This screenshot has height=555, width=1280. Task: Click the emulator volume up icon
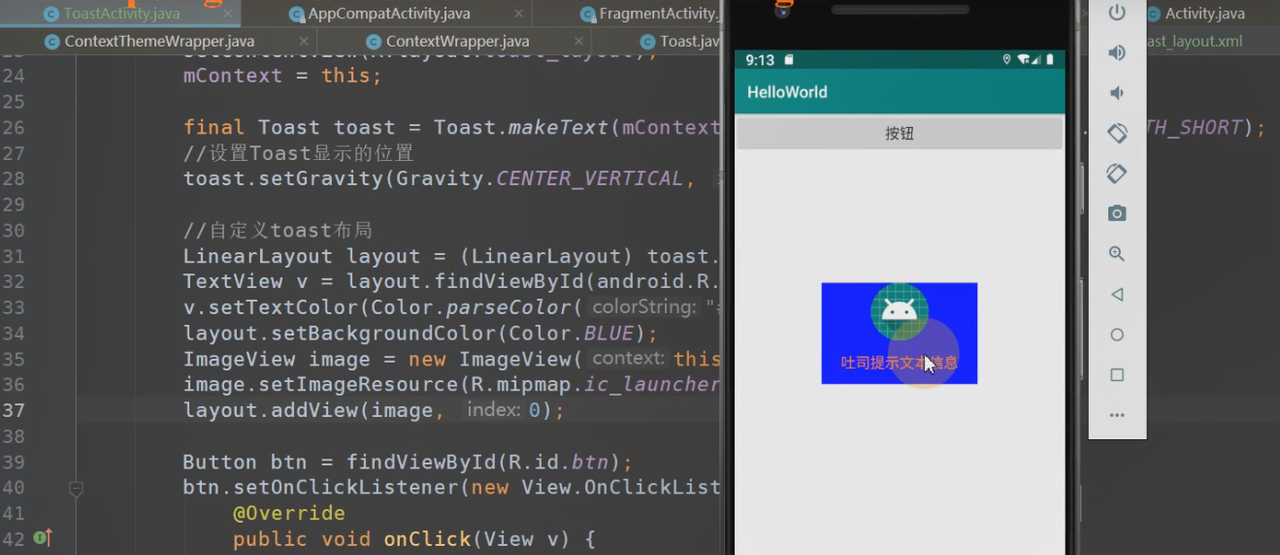(1117, 53)
